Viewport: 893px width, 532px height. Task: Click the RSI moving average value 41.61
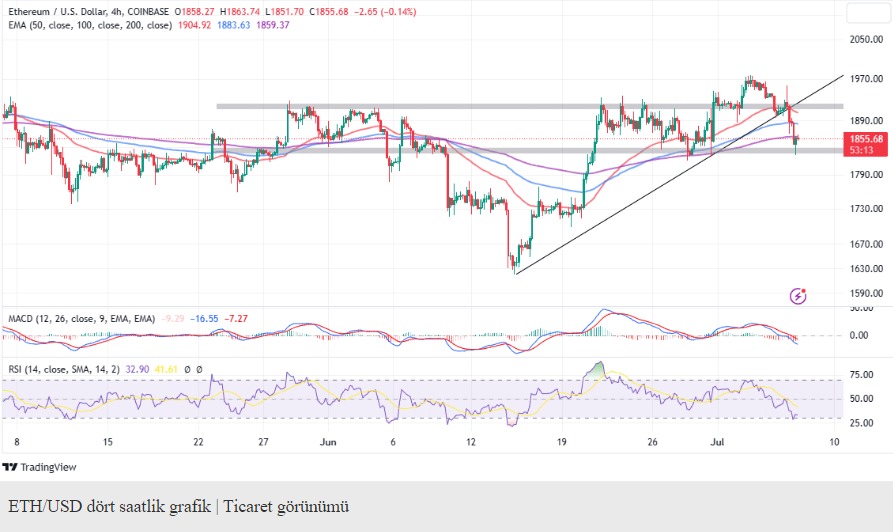(x=166, y=369)
